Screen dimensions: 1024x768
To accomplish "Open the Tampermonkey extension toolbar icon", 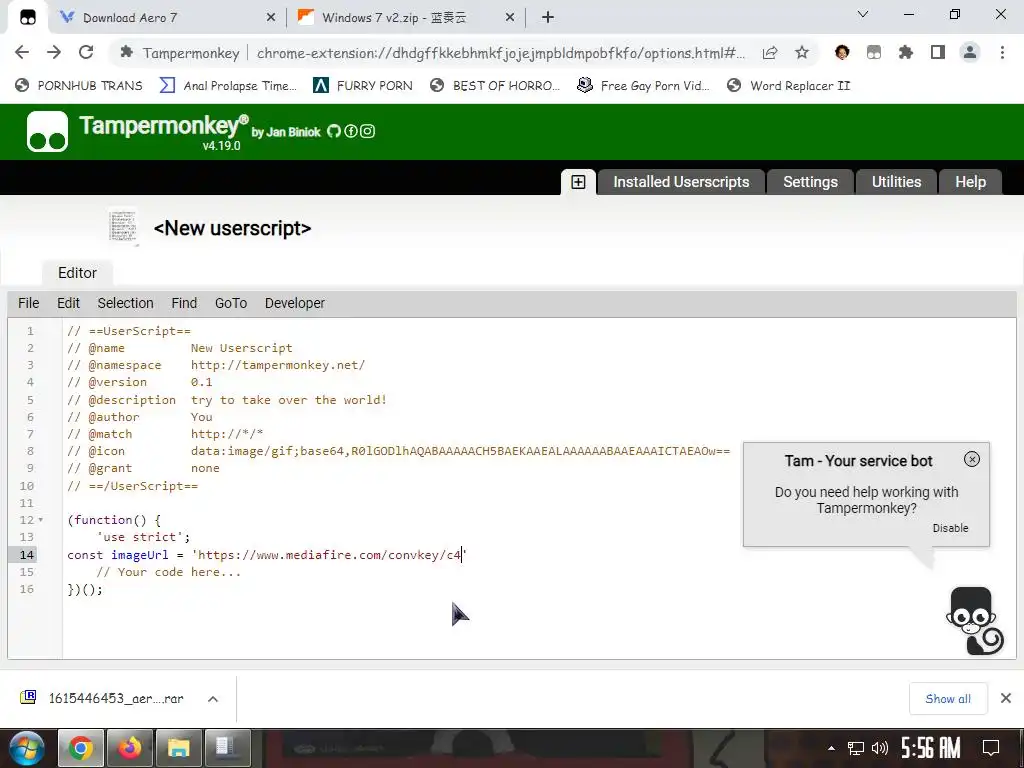I will (x=874, y=53).
